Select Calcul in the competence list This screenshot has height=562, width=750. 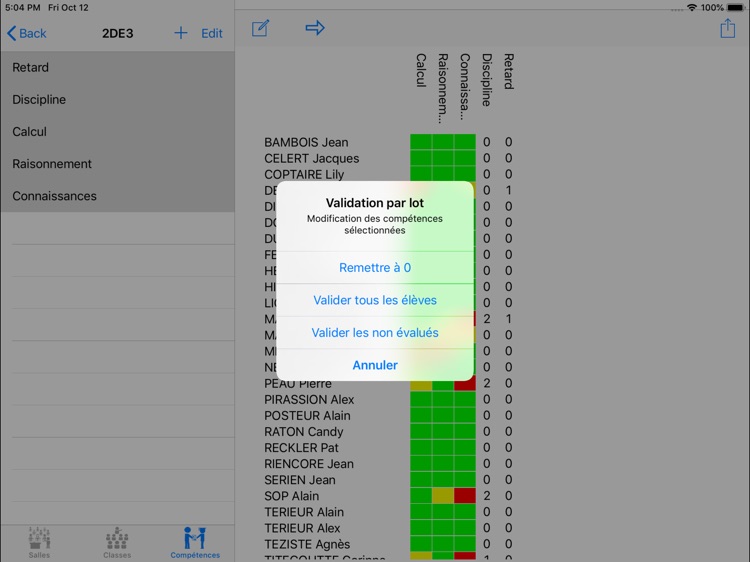[x=118, y=132]
